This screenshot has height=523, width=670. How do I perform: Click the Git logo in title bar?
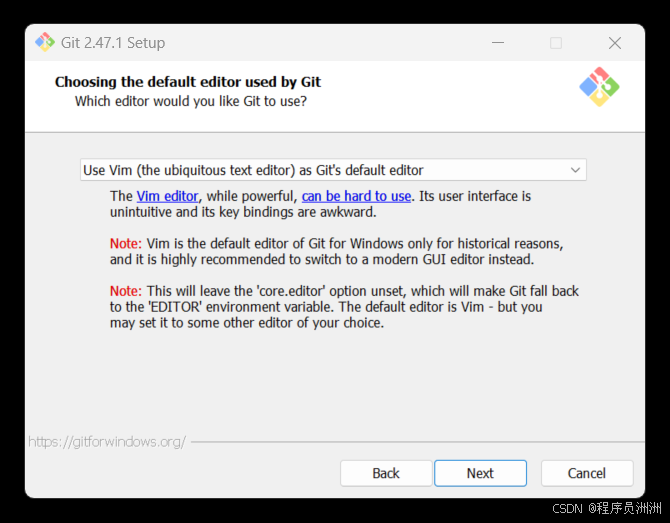(x=45, y=42)
